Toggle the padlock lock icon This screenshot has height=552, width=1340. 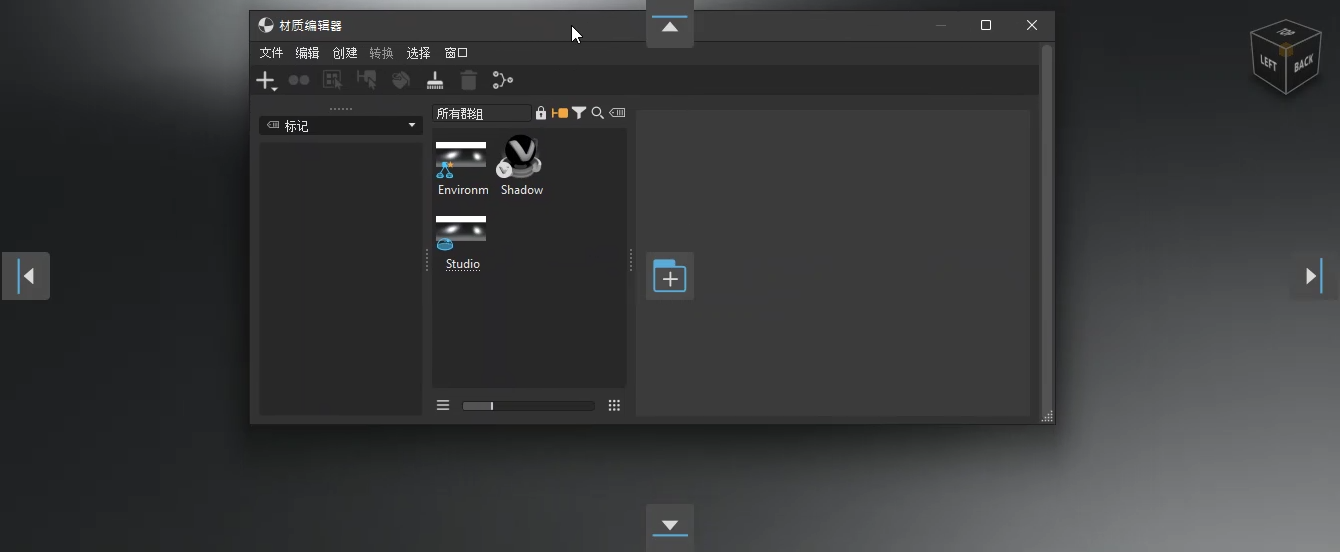[x=541, y=113]
